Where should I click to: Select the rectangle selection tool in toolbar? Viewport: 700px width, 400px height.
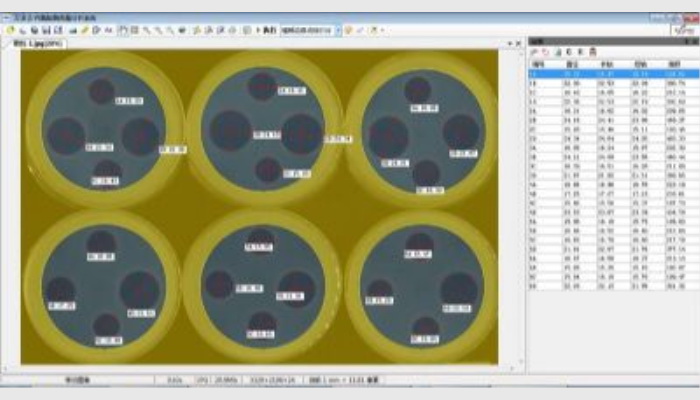point(122,31)
